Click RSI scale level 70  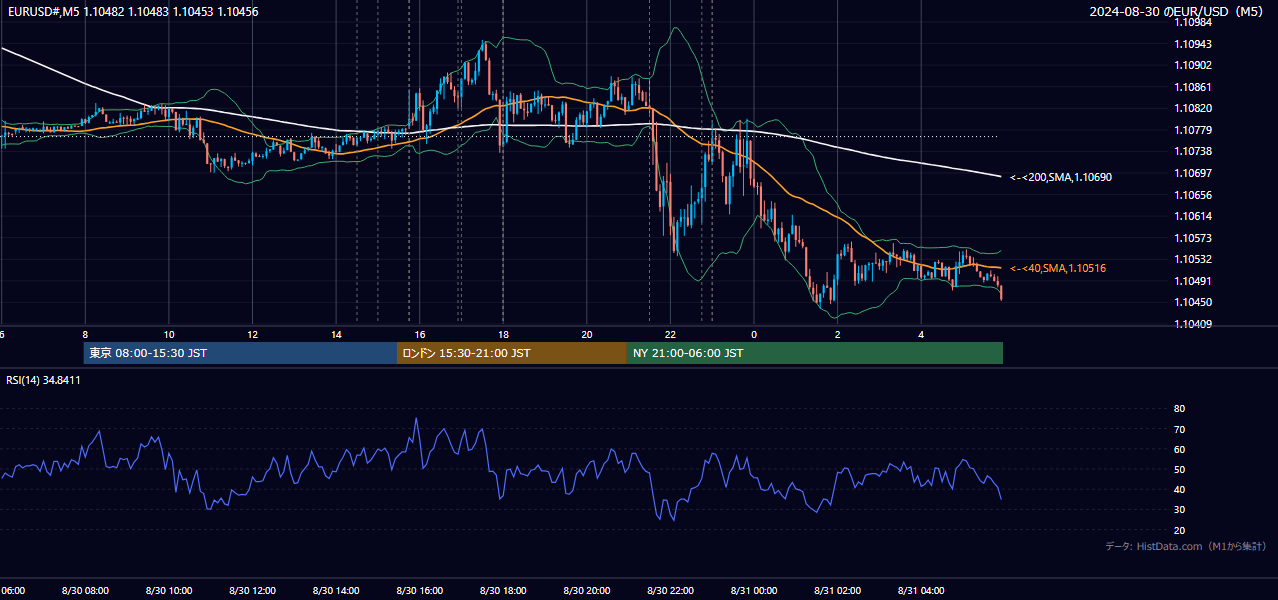pos(1179,429)
